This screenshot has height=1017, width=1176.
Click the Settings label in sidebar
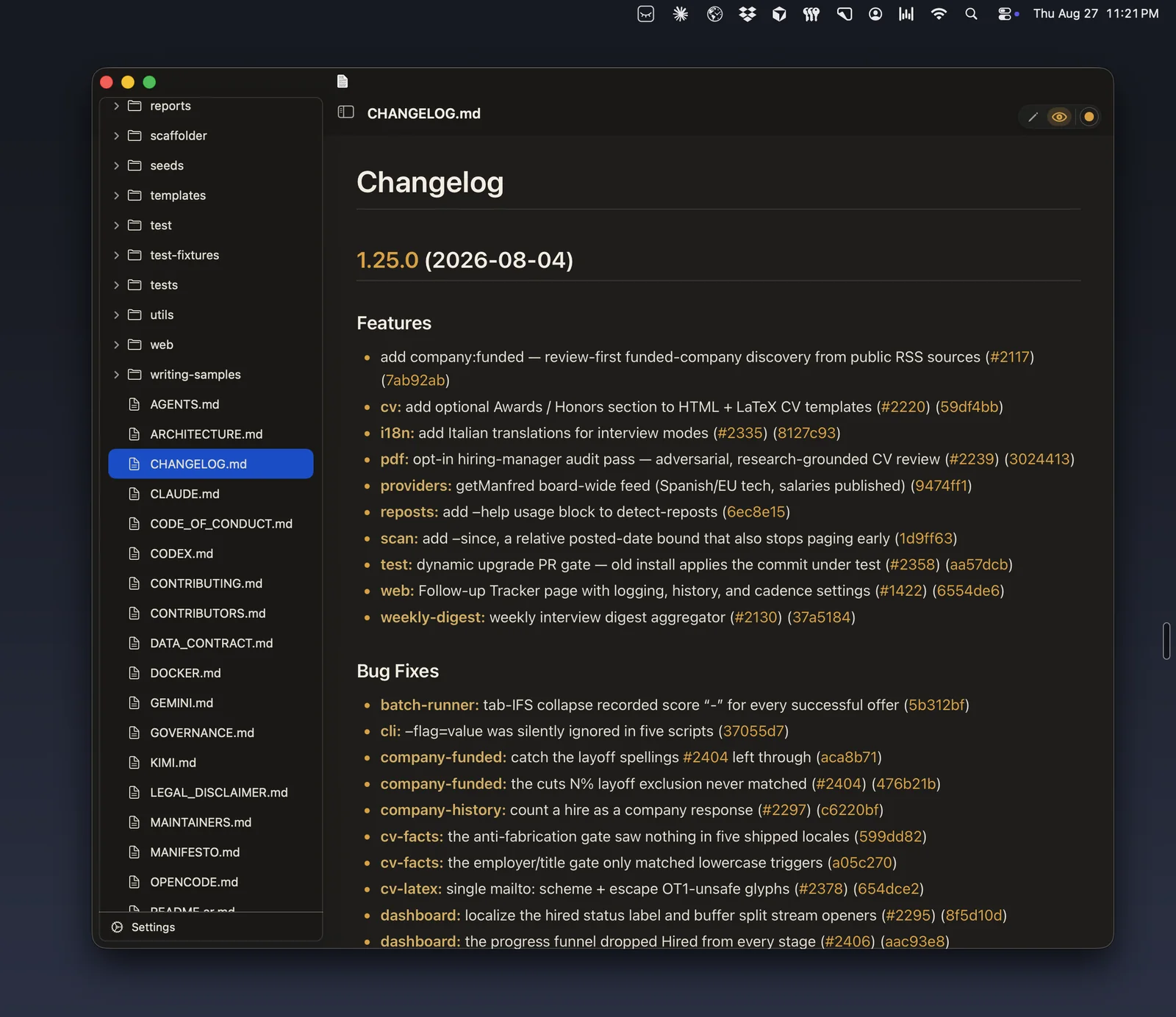[x=153, y=927]
